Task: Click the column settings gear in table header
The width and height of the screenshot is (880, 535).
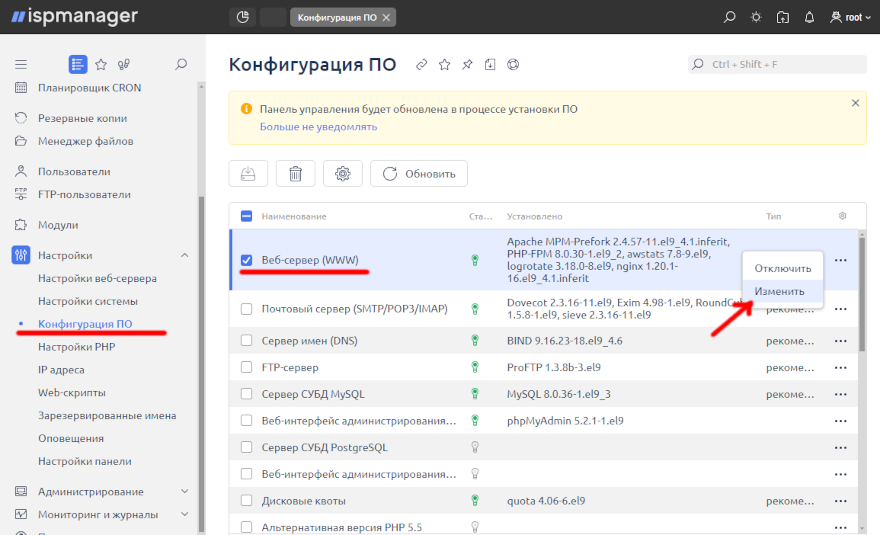Action: pyautogui.click(x=842, y=216)
